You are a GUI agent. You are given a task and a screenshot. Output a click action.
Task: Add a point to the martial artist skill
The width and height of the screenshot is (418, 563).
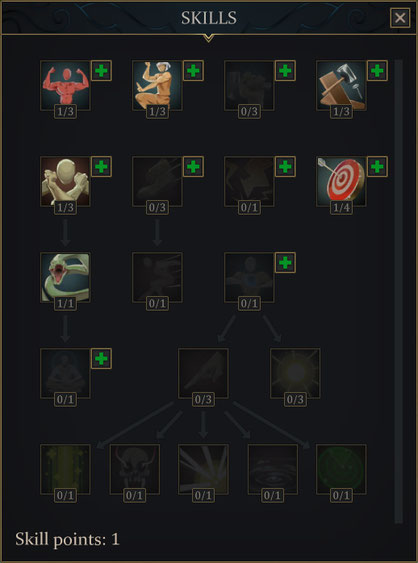(193, 70)
